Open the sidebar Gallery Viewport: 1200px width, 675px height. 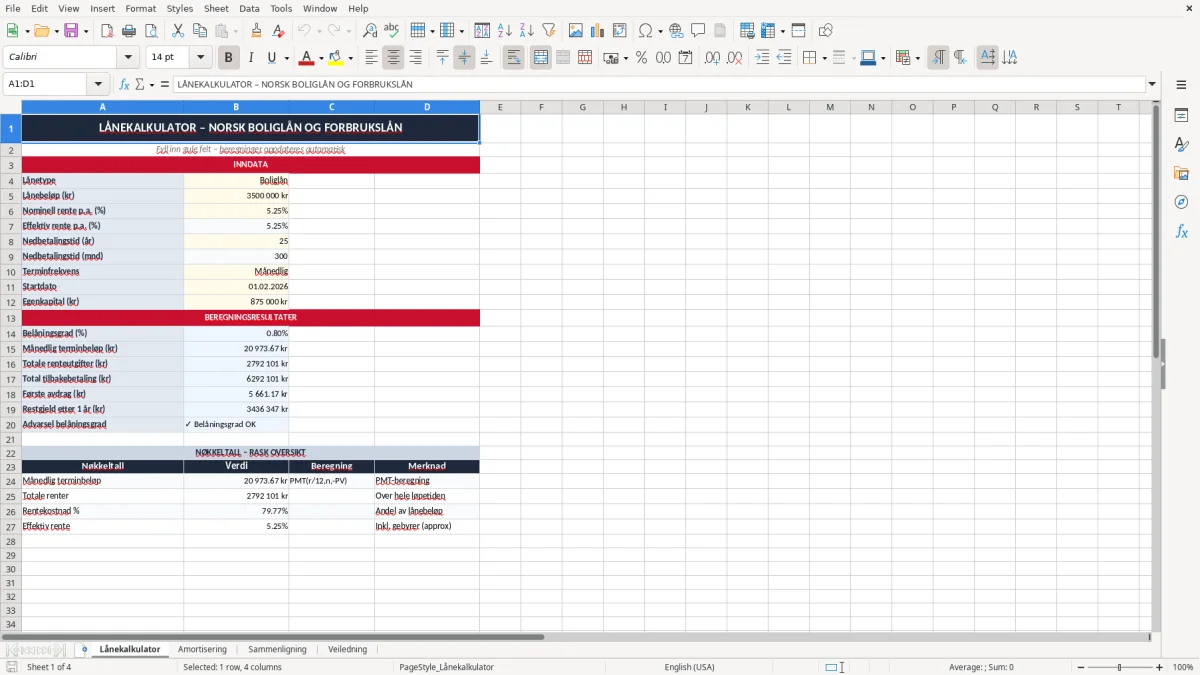tap(1181, 173)
